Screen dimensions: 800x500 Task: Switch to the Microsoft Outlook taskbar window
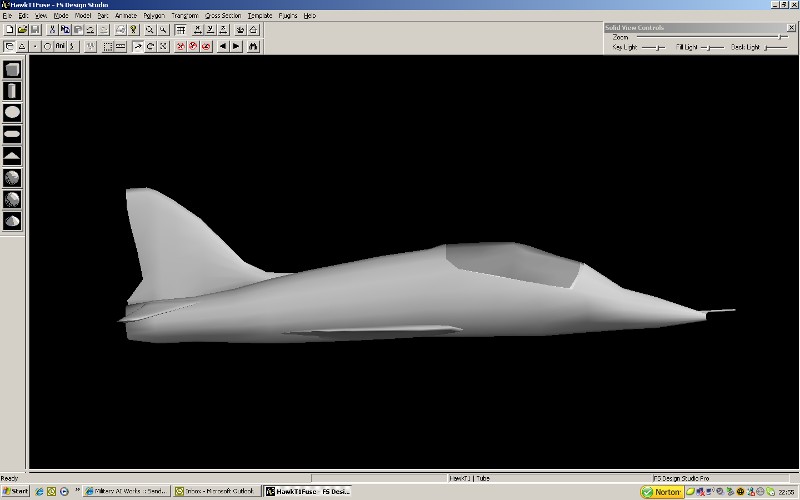pos(216,491)
